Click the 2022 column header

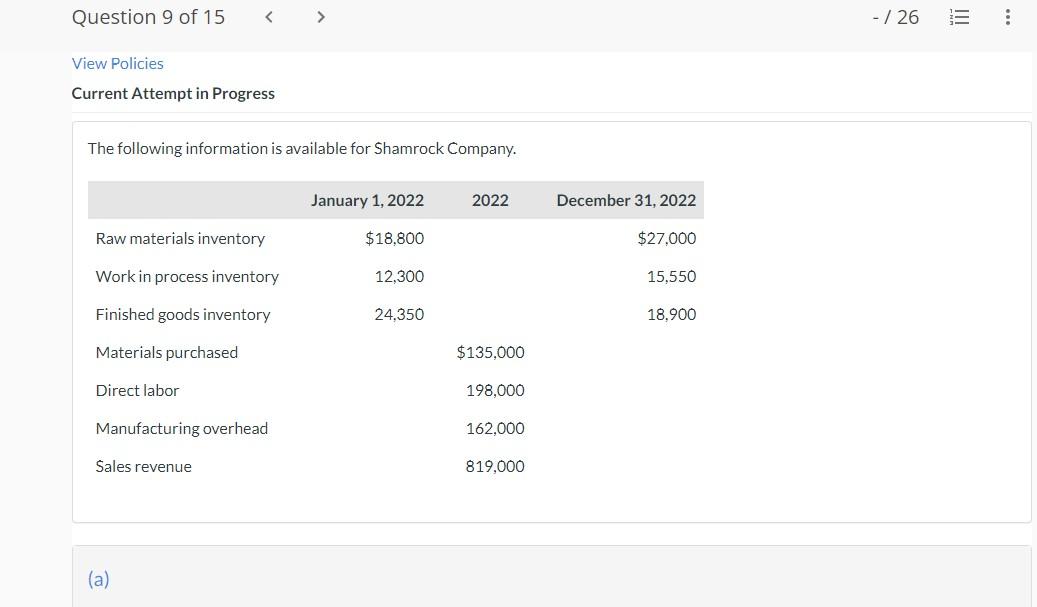[490, 200]
